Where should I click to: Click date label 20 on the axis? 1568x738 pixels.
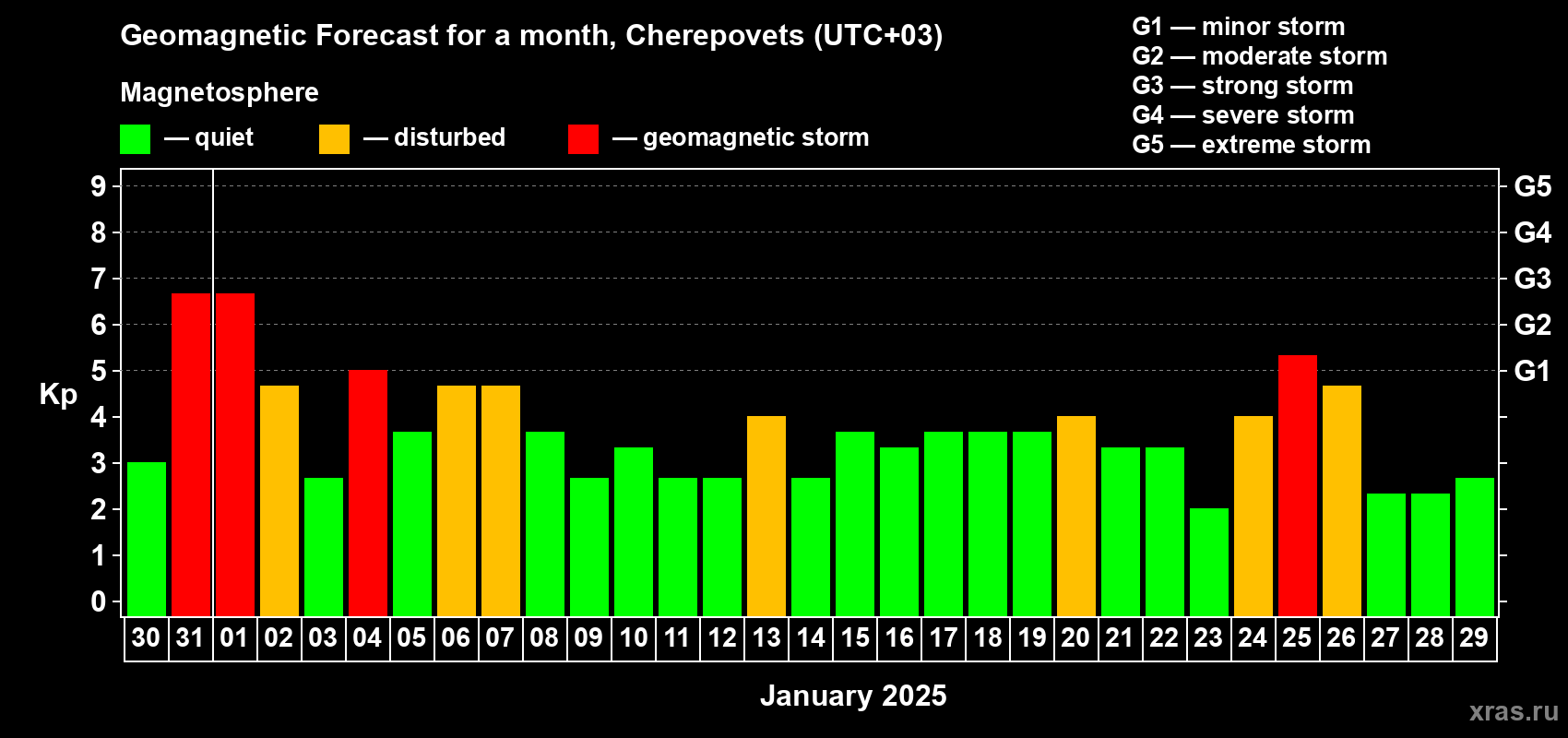click(1075, 637)
